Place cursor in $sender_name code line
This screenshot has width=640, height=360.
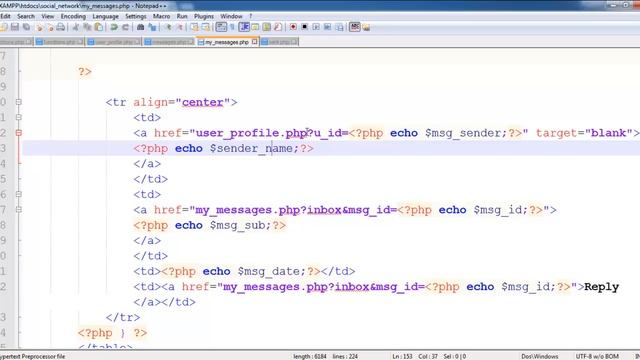click(x=224, y=149)
